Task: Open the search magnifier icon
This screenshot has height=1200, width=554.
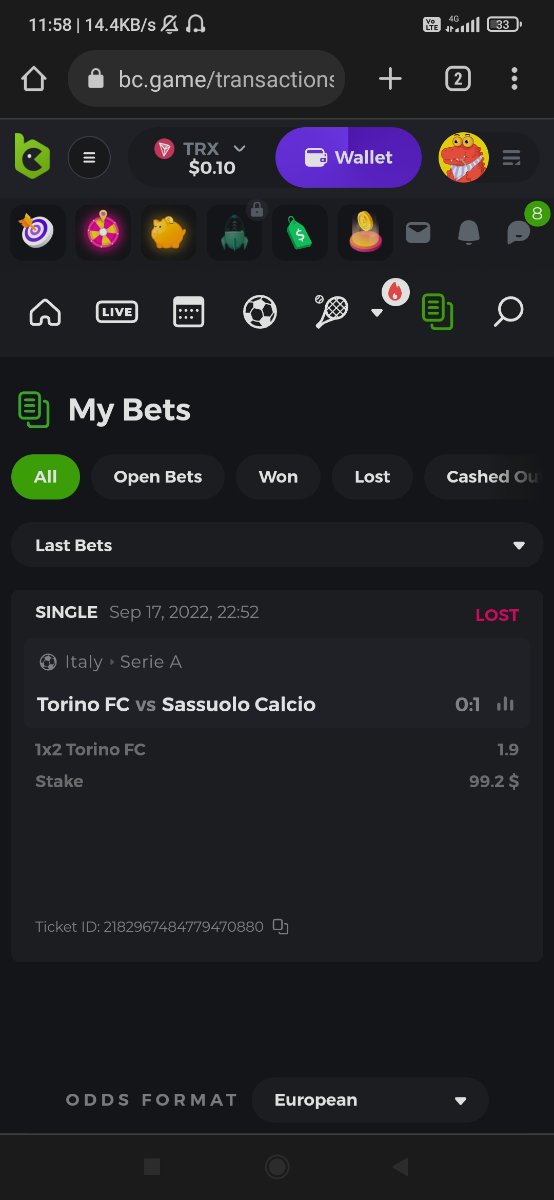Action: coord(508,312)
